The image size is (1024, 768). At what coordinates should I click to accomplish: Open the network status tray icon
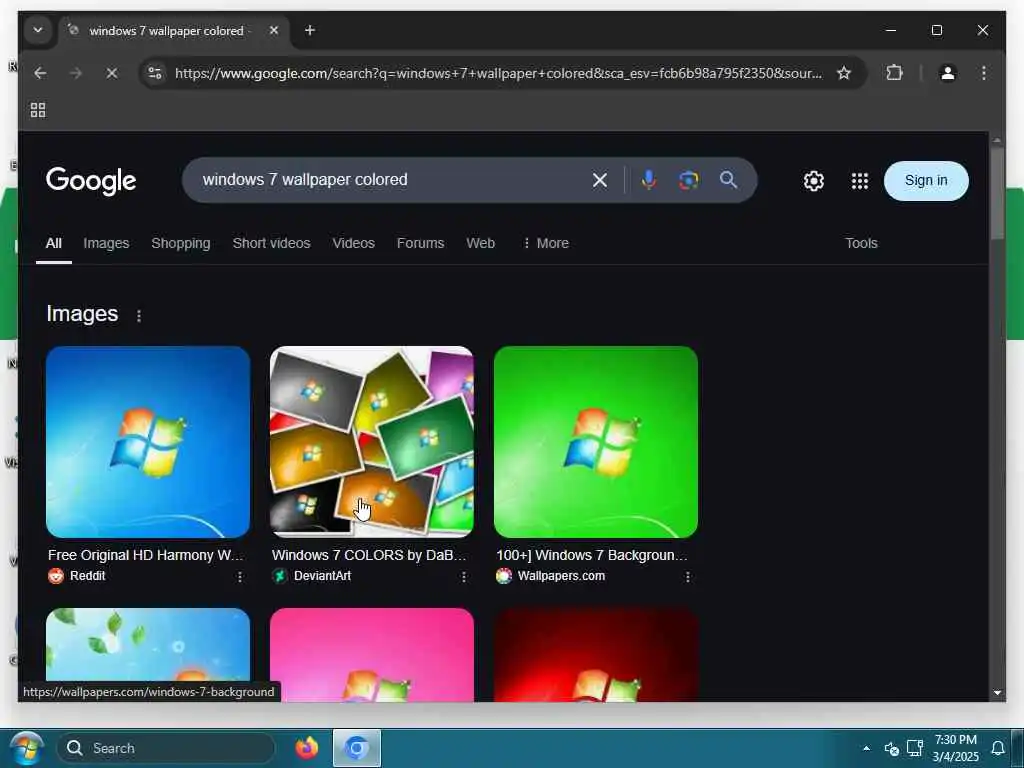coord(915,748)
